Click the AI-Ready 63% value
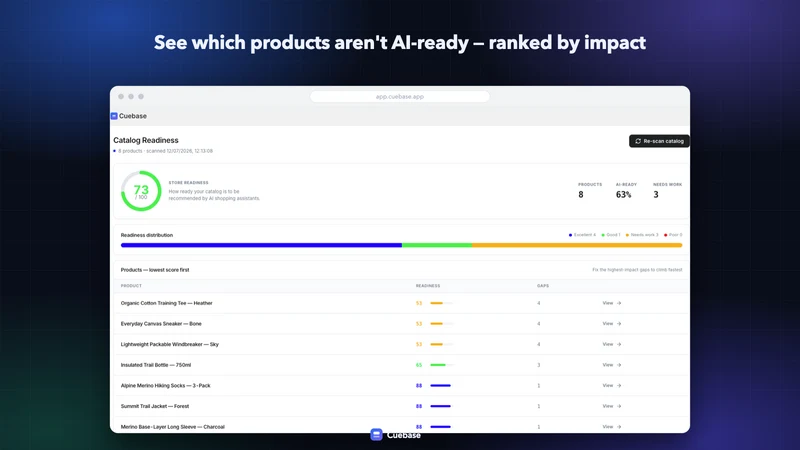This screenshot has width=800, height=450. pyautogui.click(x=623, y=194)
